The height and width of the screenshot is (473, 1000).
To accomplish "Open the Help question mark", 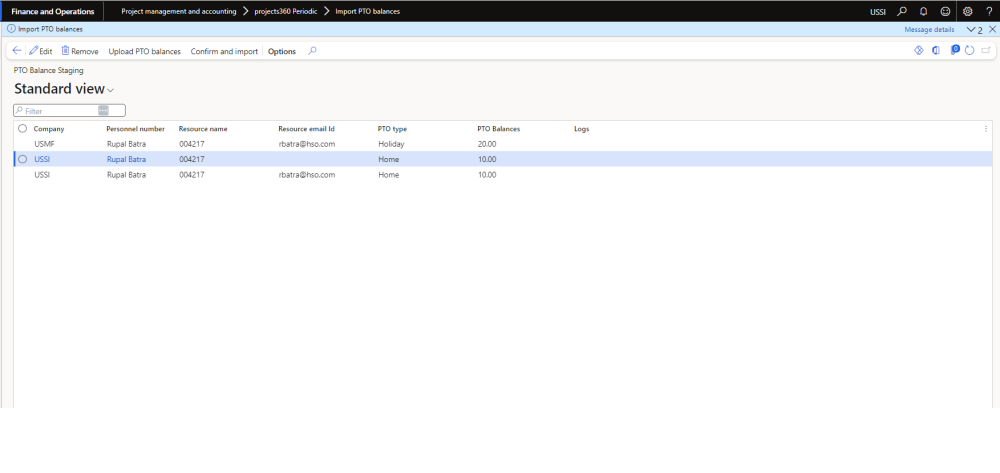I will pyautogui.click(x=989, y=11).
